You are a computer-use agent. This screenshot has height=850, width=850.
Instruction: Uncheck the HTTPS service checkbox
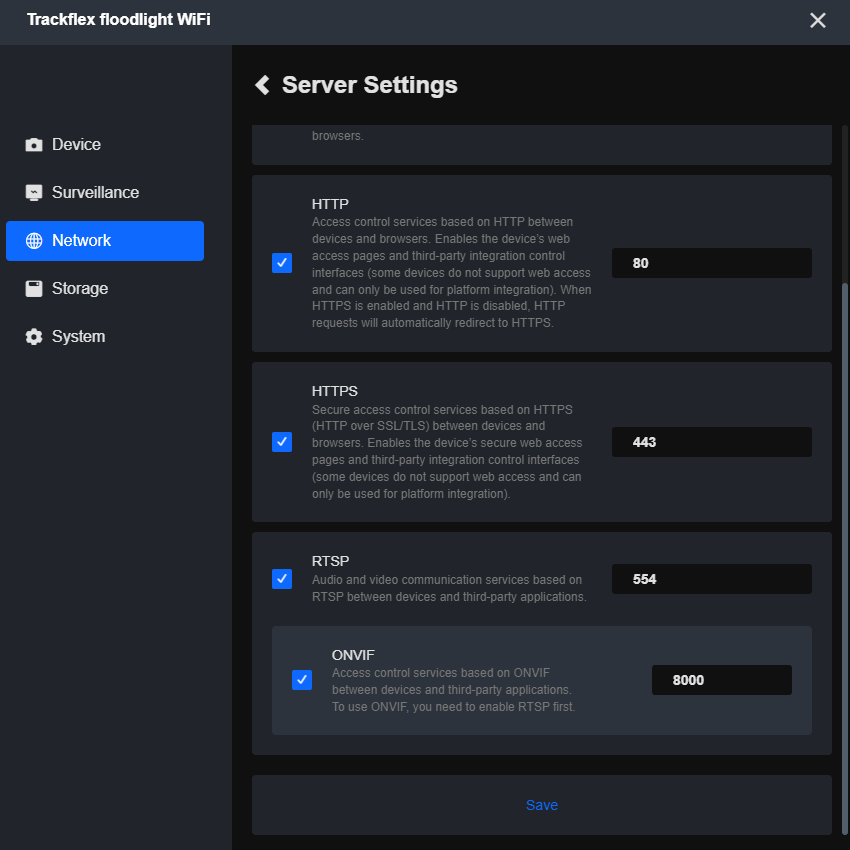(282, 442)
